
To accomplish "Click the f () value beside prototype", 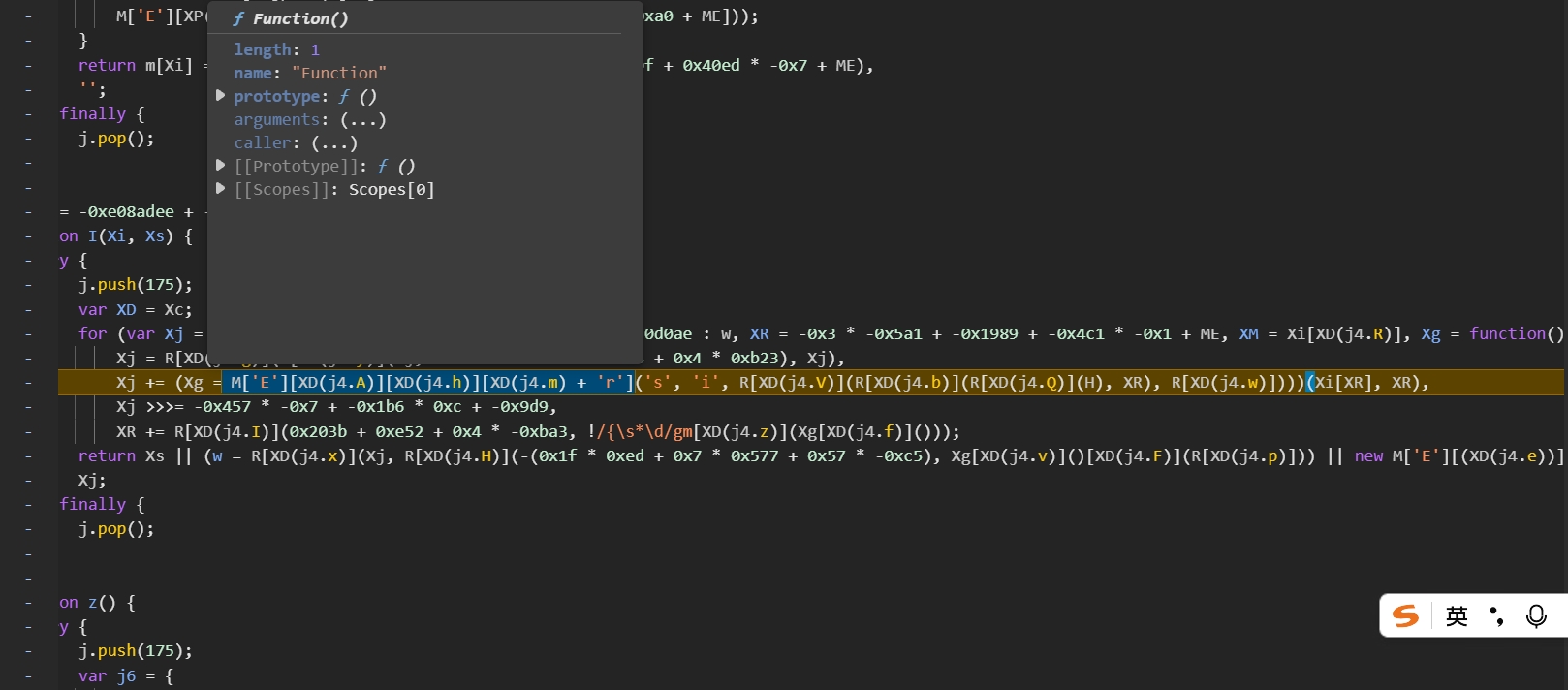I will point(359,96).
